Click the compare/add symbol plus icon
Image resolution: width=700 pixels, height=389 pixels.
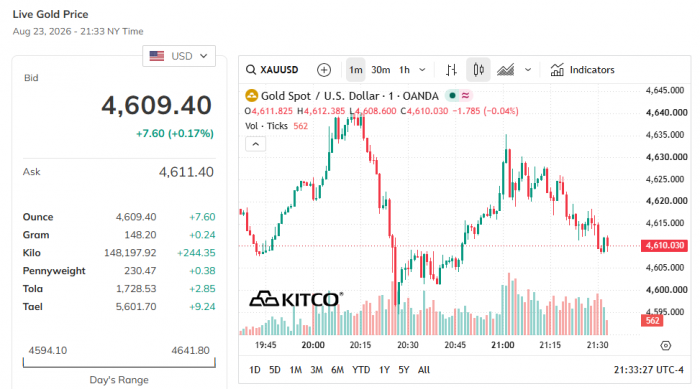324,70
